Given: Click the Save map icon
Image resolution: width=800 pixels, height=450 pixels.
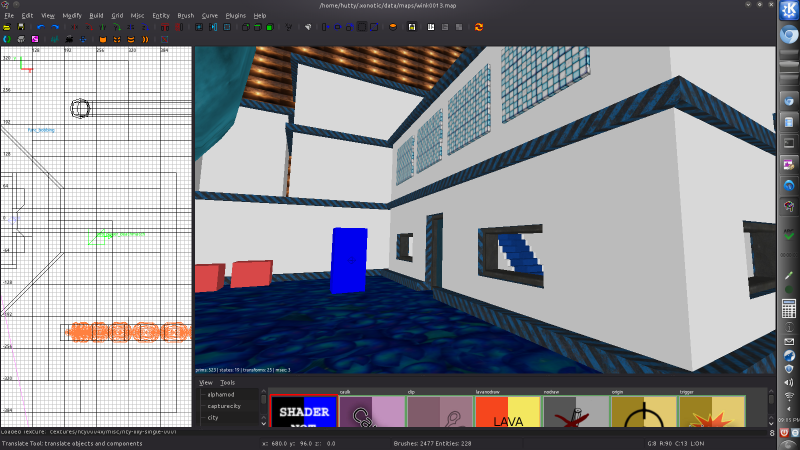Looking at the screenshot, I should (x=21, y=27).
